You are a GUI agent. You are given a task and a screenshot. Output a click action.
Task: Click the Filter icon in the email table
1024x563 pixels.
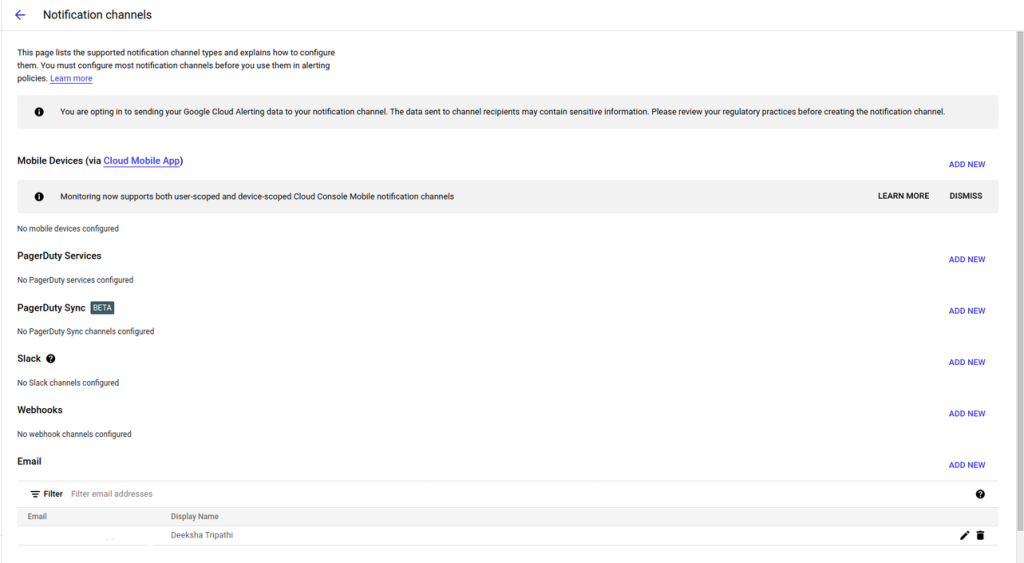coord(35,494)
